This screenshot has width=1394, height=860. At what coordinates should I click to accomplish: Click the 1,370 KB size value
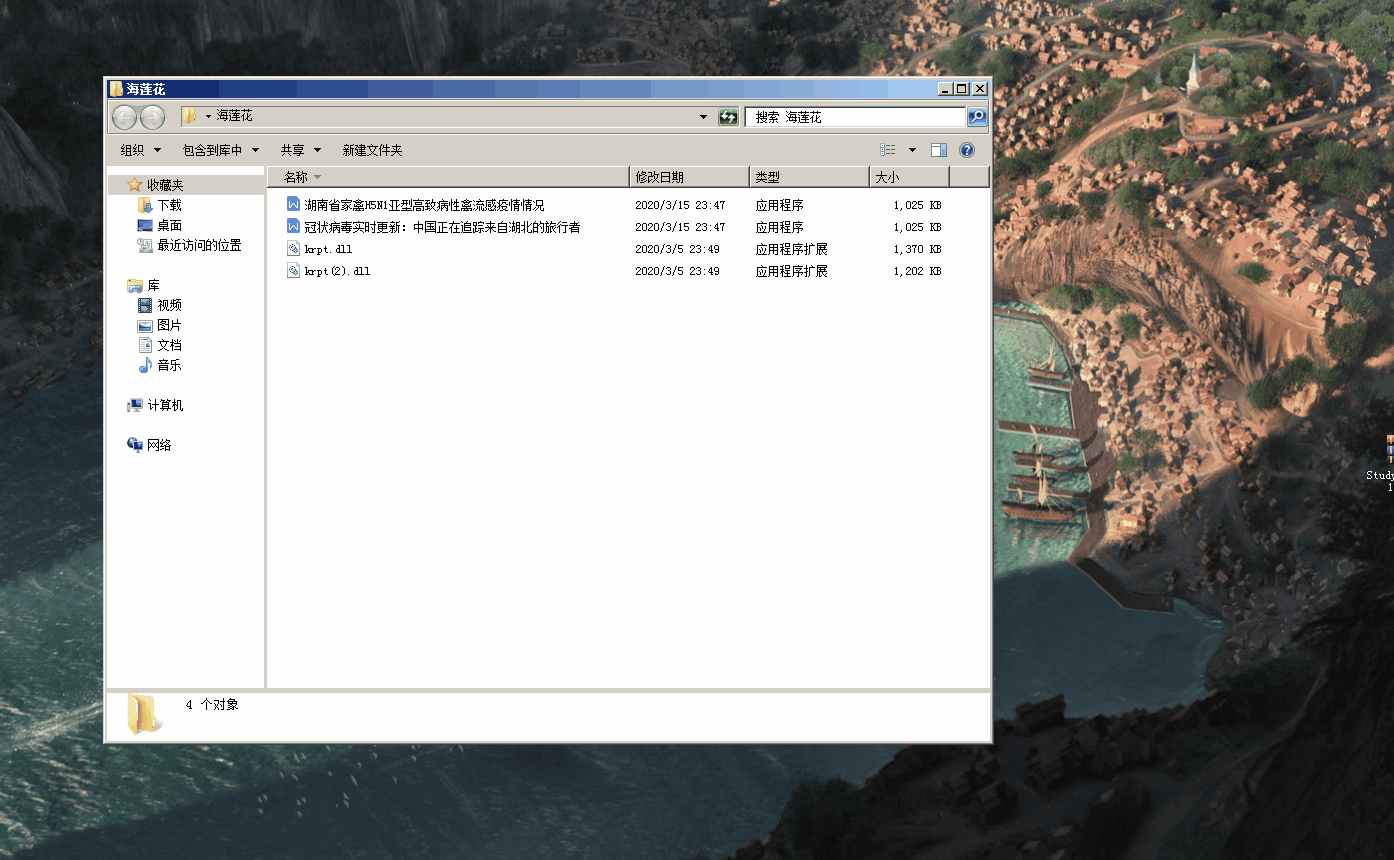click(x=917, y=249)
